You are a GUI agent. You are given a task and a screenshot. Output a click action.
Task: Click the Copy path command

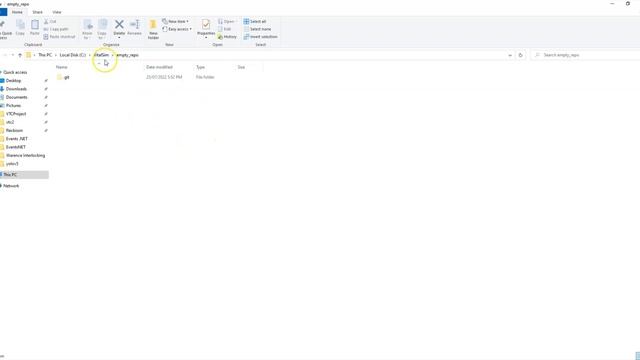56,29
